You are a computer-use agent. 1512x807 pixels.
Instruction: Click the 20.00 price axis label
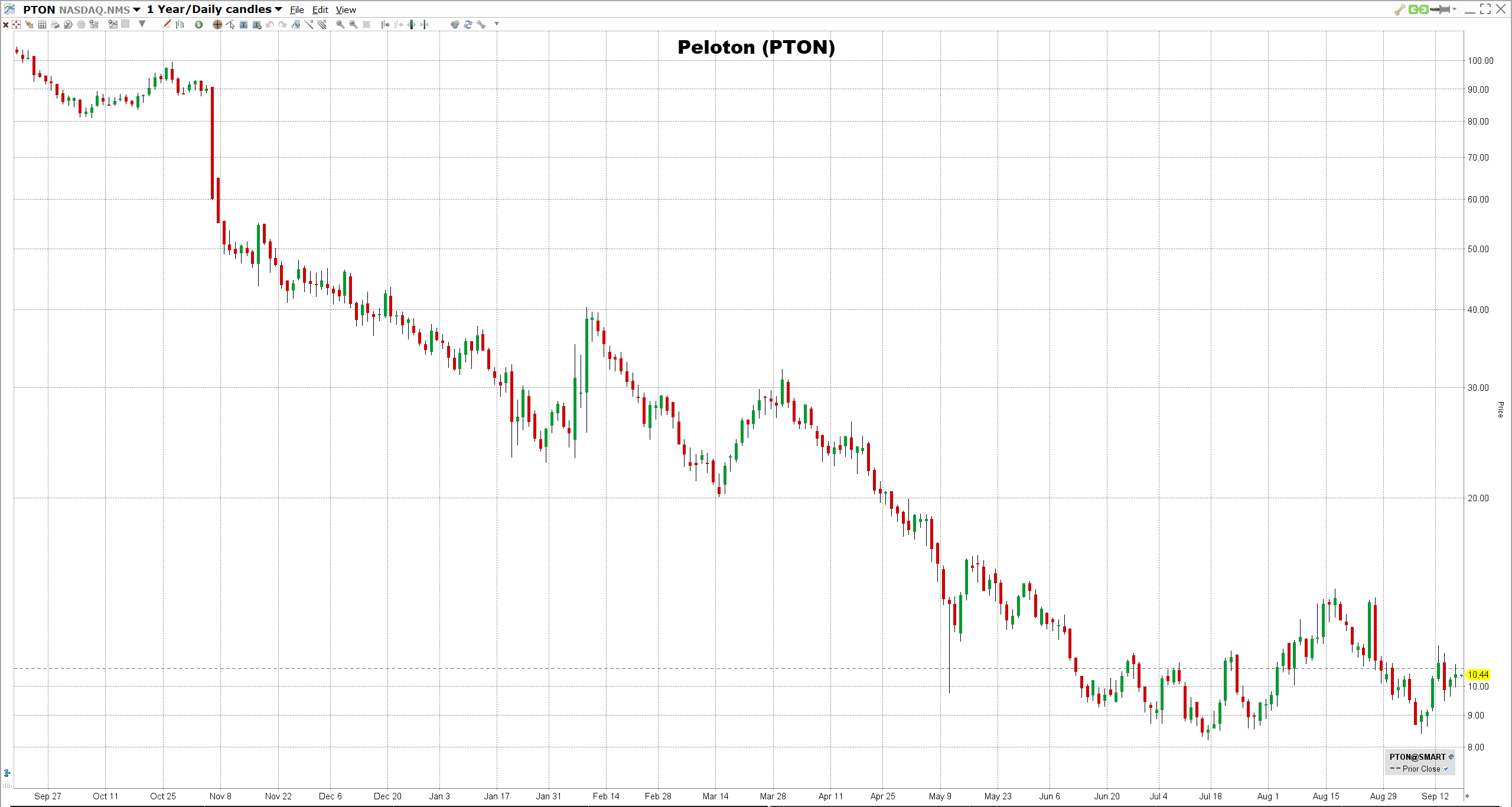[1478, 498]
